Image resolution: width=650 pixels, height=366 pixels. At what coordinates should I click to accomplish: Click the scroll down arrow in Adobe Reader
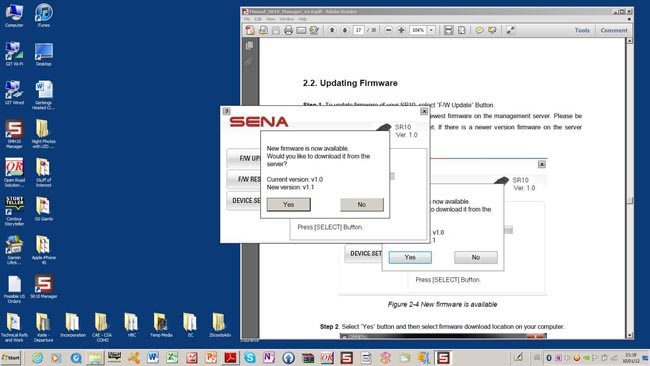(x=630, y=335)
